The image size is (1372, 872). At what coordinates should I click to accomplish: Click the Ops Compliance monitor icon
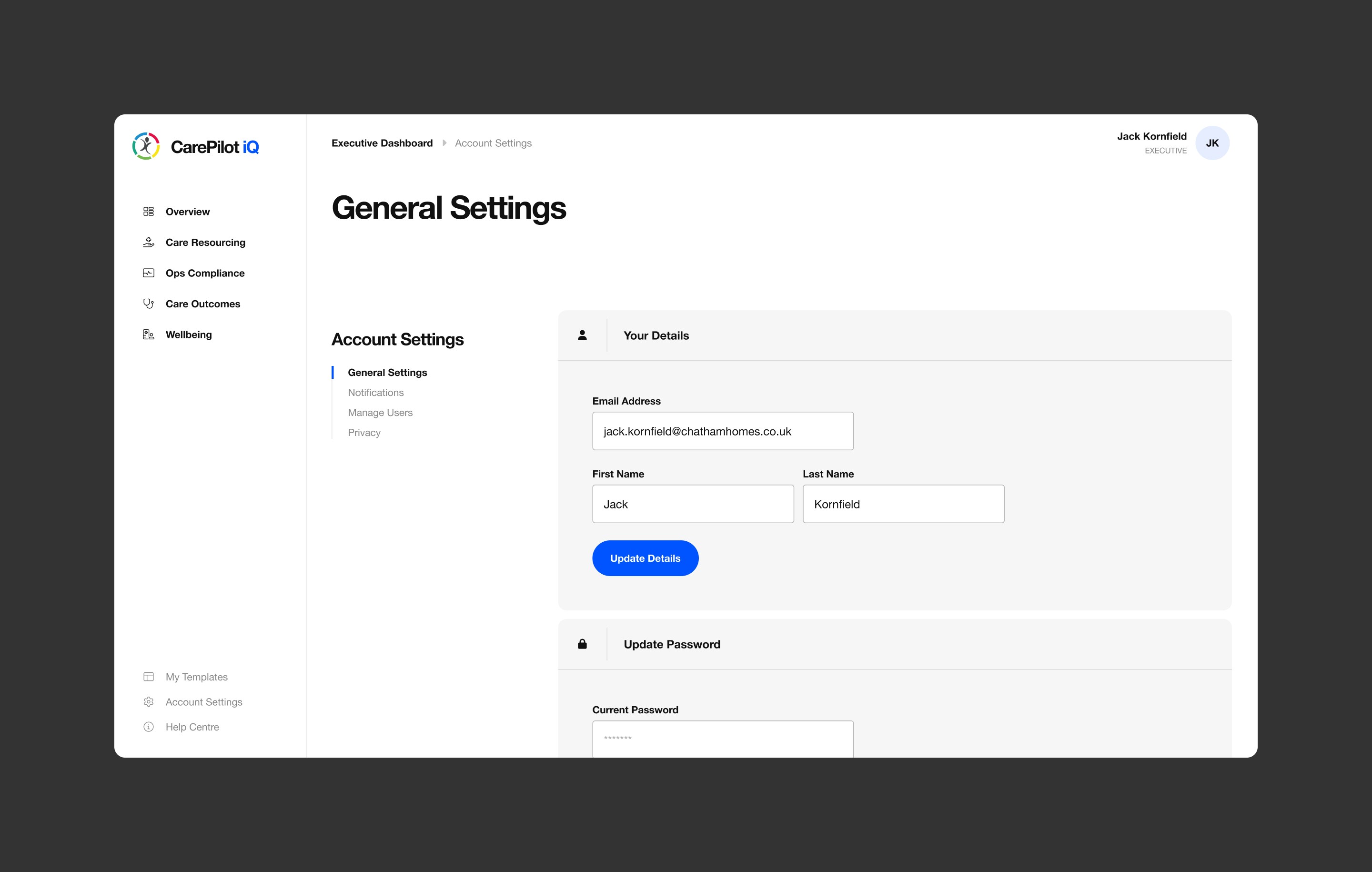[x=149, y=273]
